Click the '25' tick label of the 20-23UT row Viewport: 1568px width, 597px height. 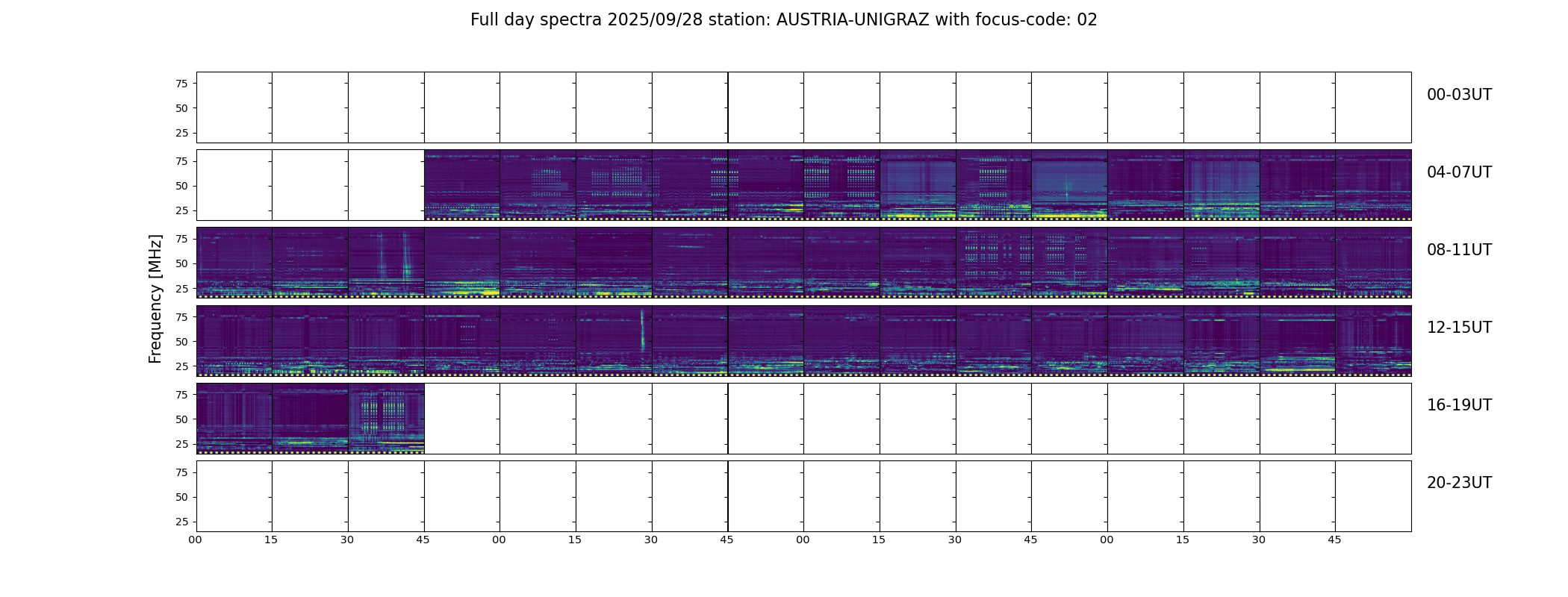[x=181, y=522]
